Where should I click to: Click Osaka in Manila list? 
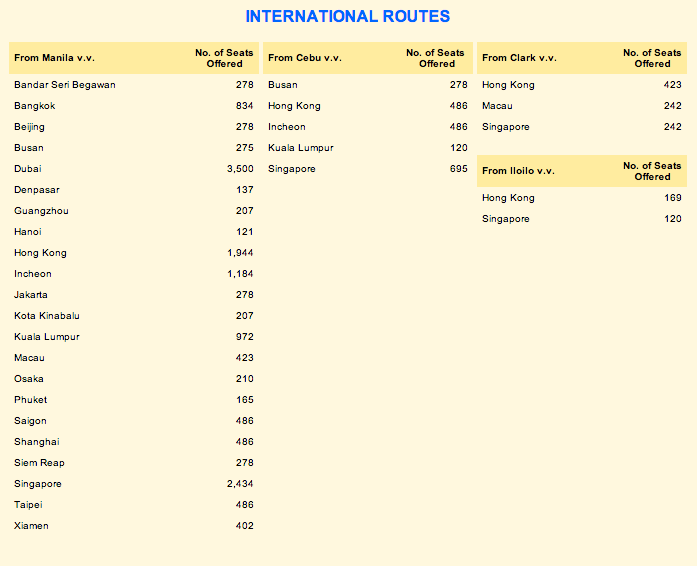(x=29, y=379)
